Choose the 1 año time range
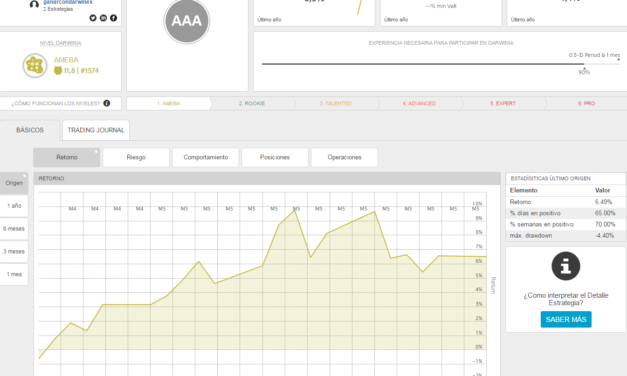Viewport: 627px width, 376px height. [x=14, y=206]
